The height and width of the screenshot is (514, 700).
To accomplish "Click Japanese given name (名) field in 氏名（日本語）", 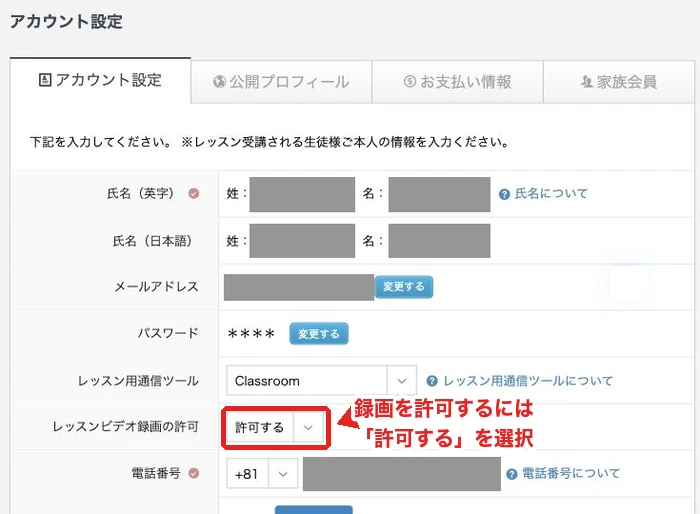I will pyautogui.click(x=439, y=241).
